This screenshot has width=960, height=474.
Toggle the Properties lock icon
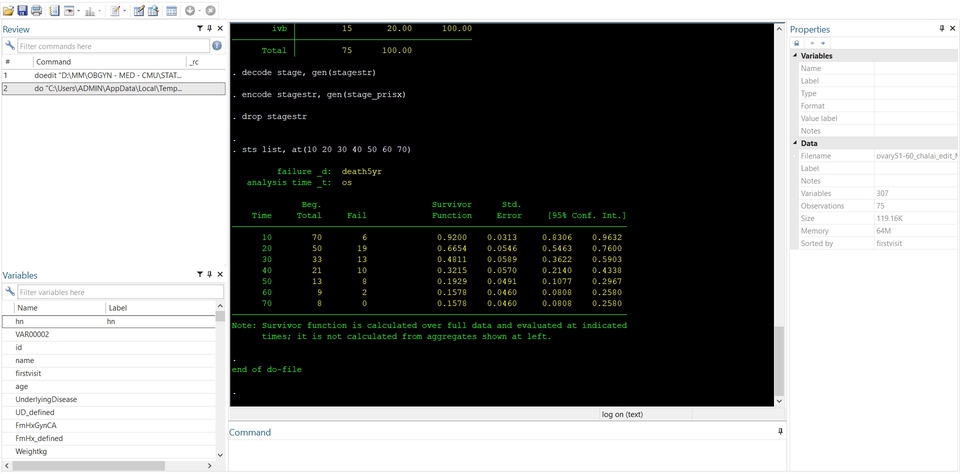tap(796, 43)
